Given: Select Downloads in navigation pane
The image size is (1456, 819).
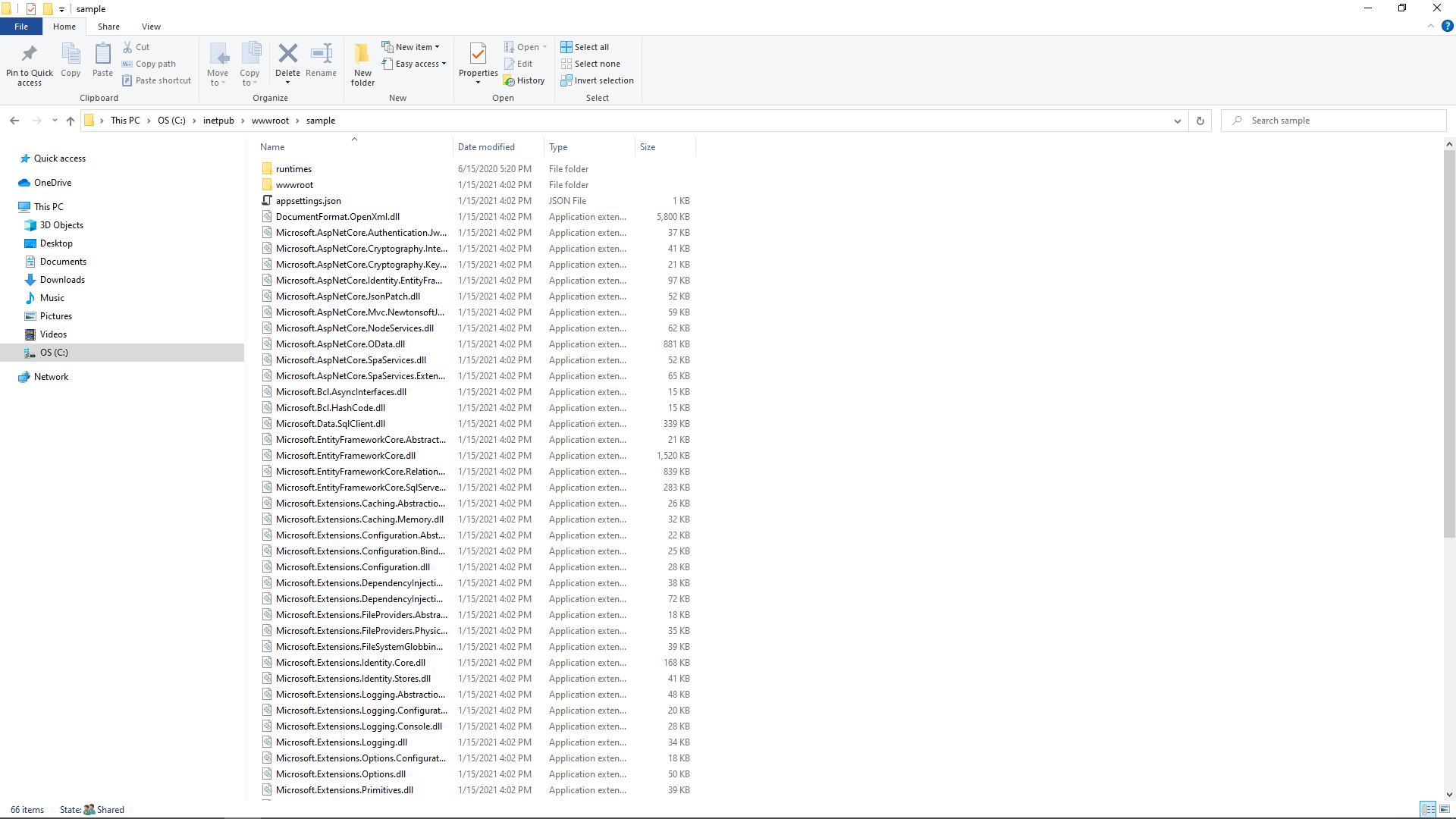Looking at the screenshot, I should pos(62,280).
